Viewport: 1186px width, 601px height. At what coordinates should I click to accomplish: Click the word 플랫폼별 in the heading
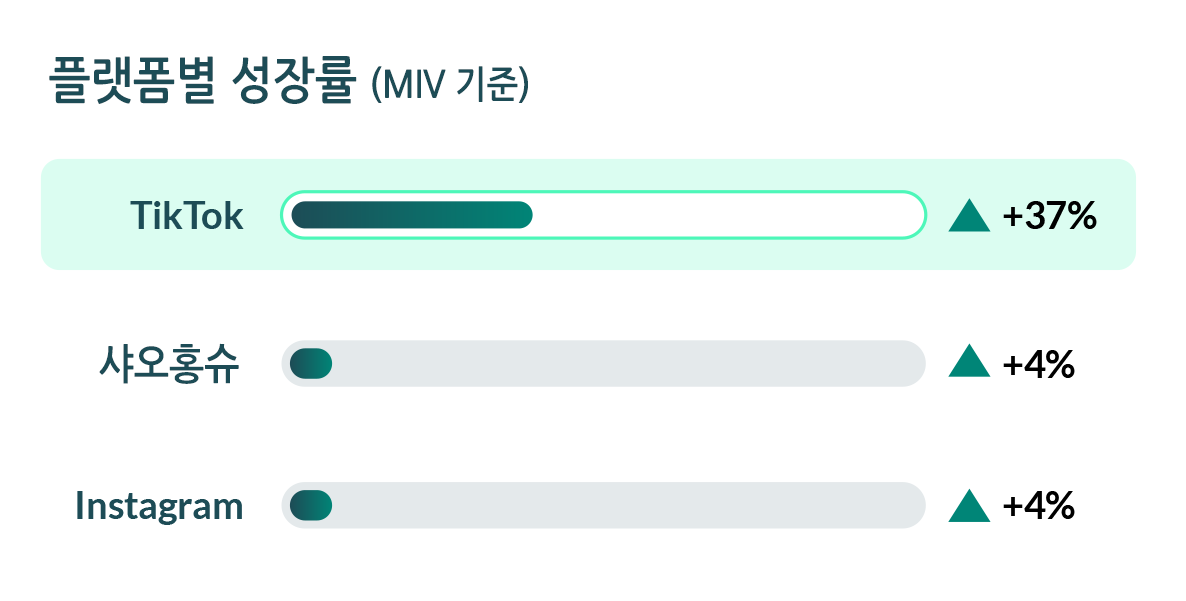pyautogui.click(x=131, y=82)
